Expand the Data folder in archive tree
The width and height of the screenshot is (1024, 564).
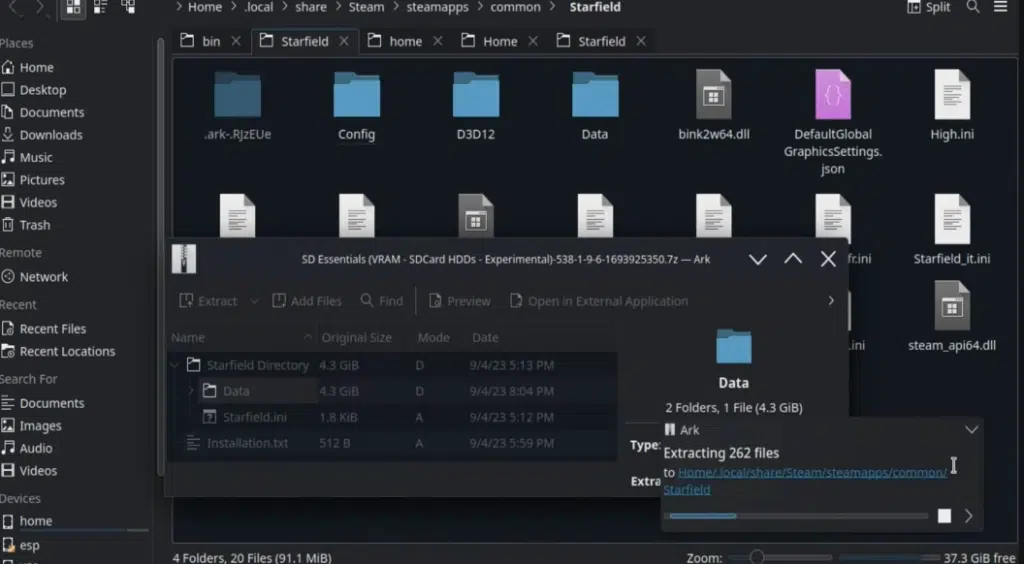tap(191, 390)
